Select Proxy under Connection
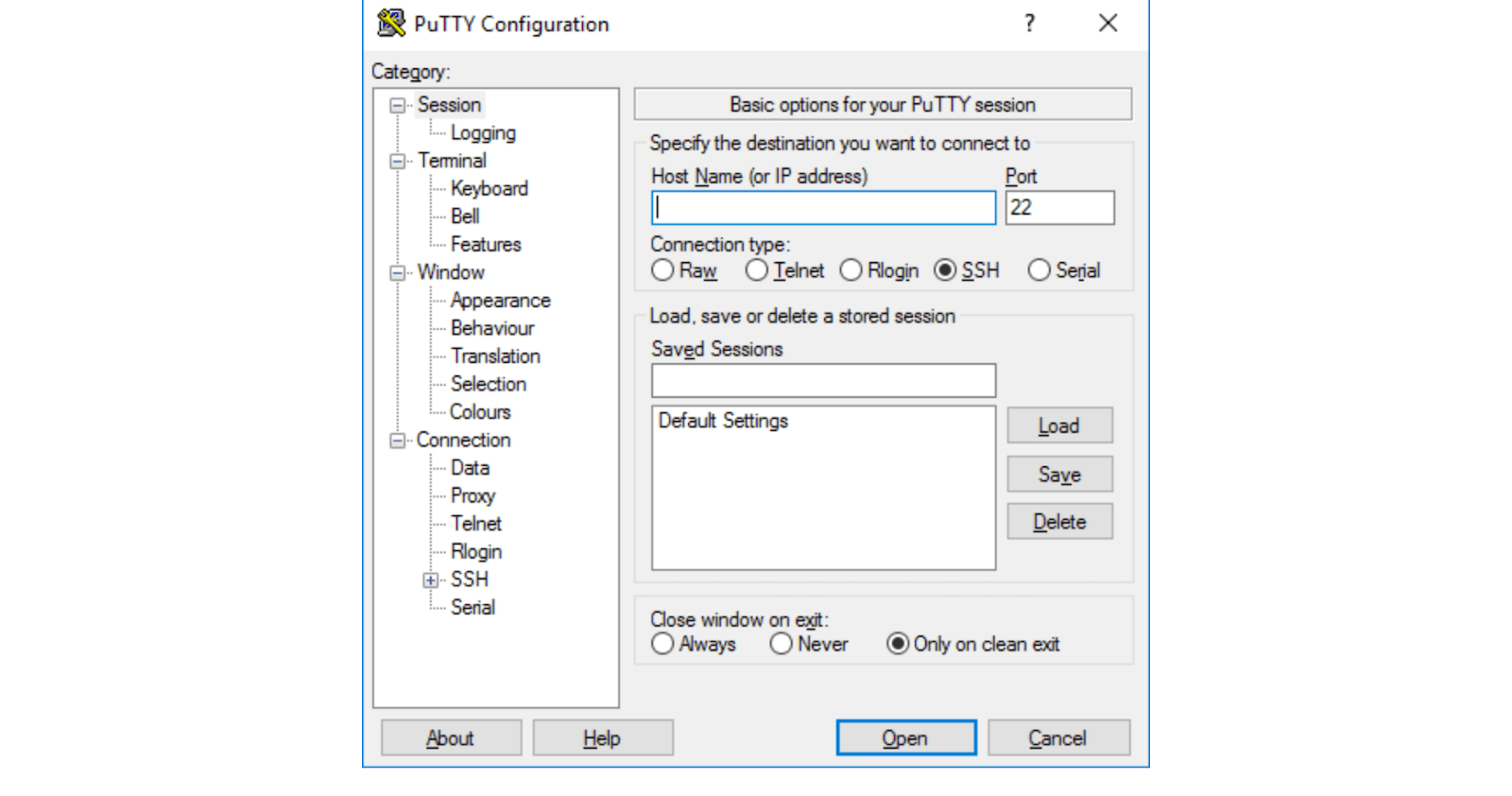Screen dimensions: 1512x796 (x=472, y=496)
